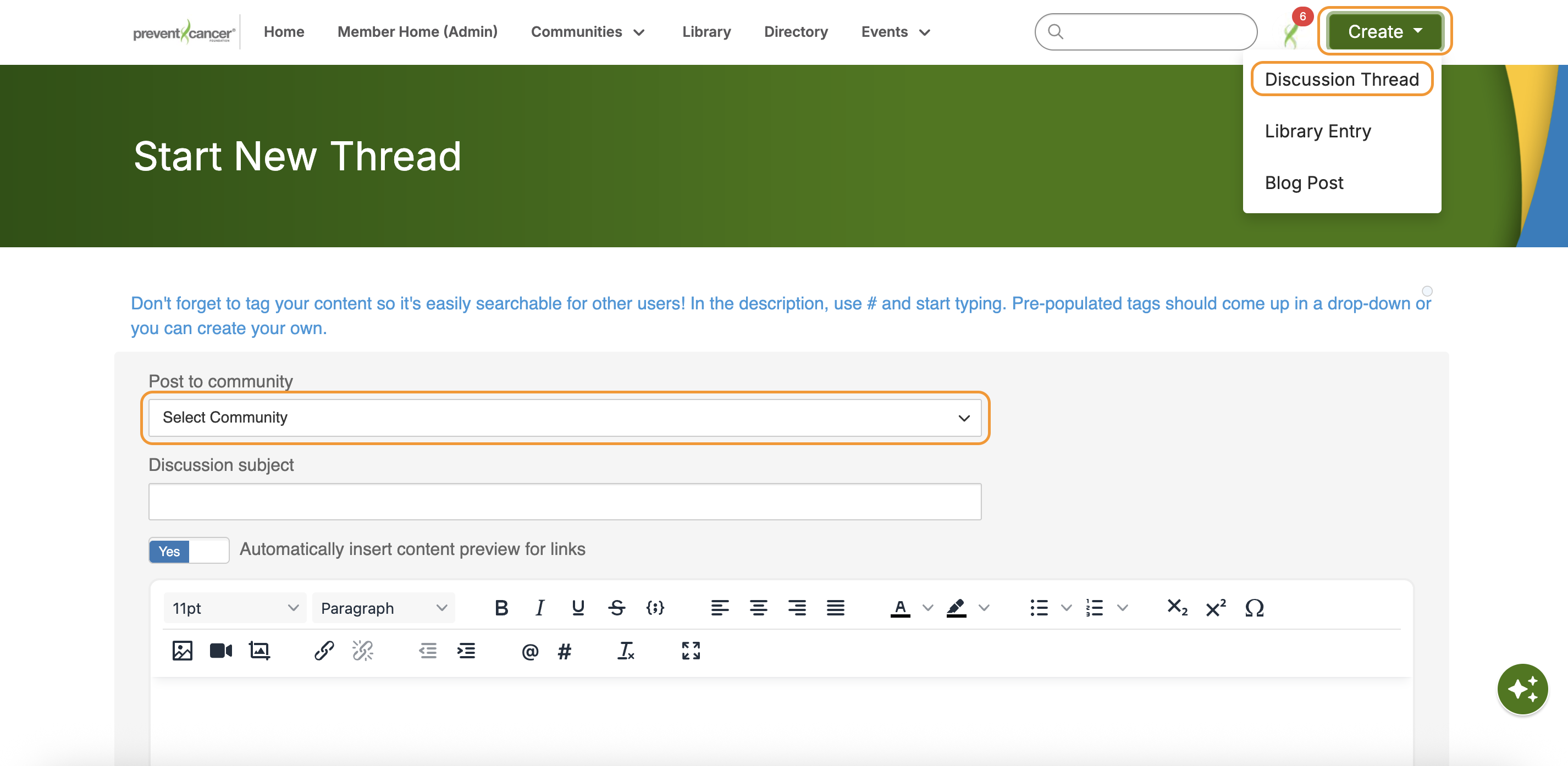Expand the 11pt font size dropdown

coord(235,608)
